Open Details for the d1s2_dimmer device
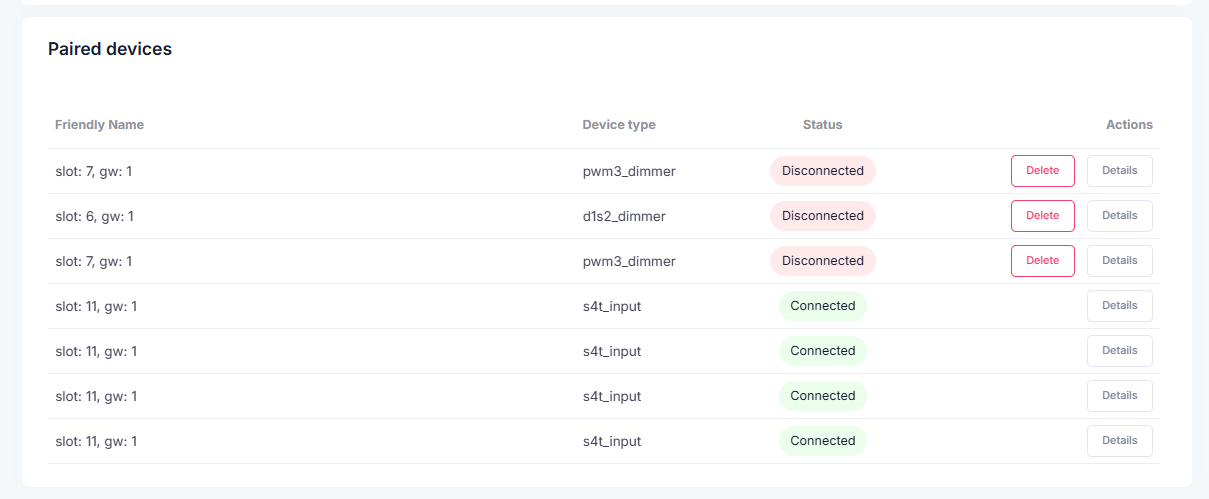This screenshot has width=1209, height=499. [1119, 216]
